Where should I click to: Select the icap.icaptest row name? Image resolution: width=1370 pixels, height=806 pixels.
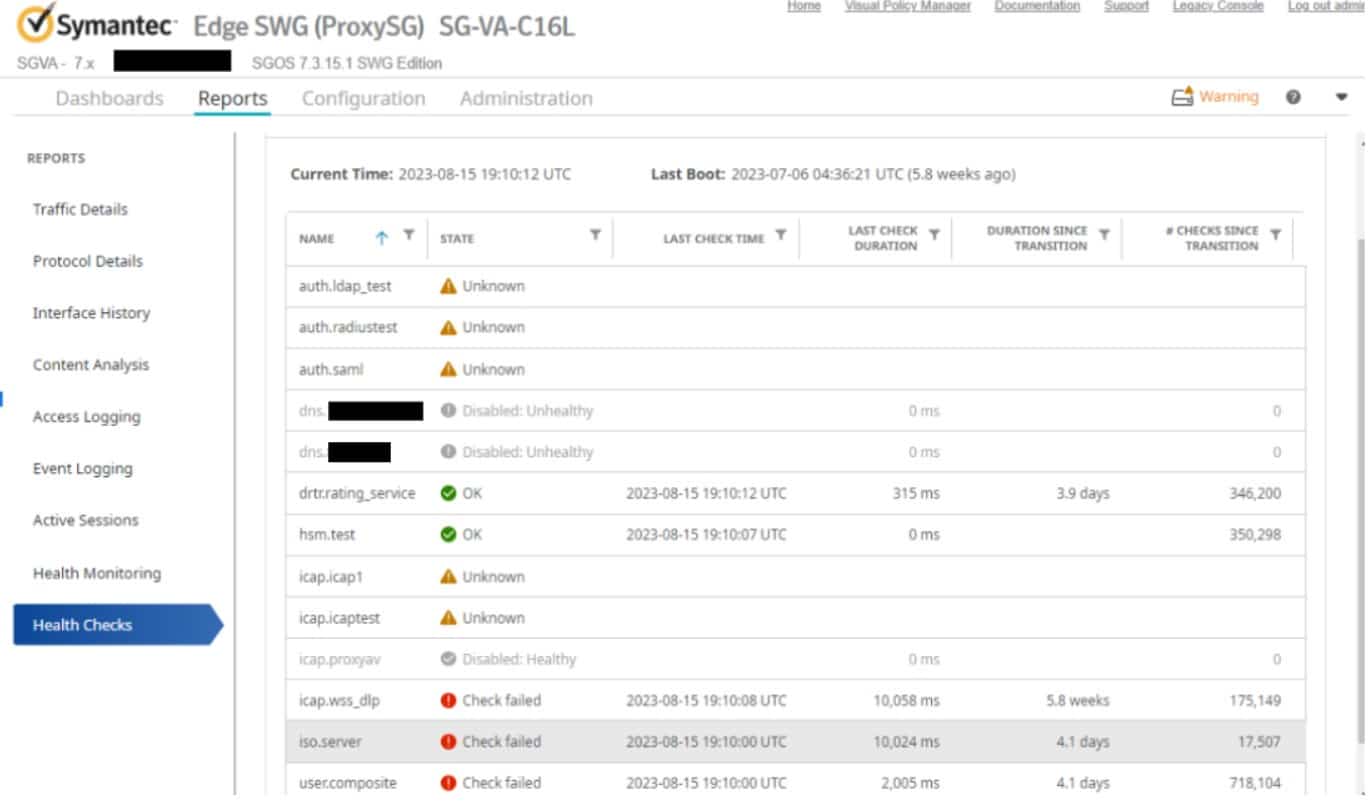(x=340, y=618)
